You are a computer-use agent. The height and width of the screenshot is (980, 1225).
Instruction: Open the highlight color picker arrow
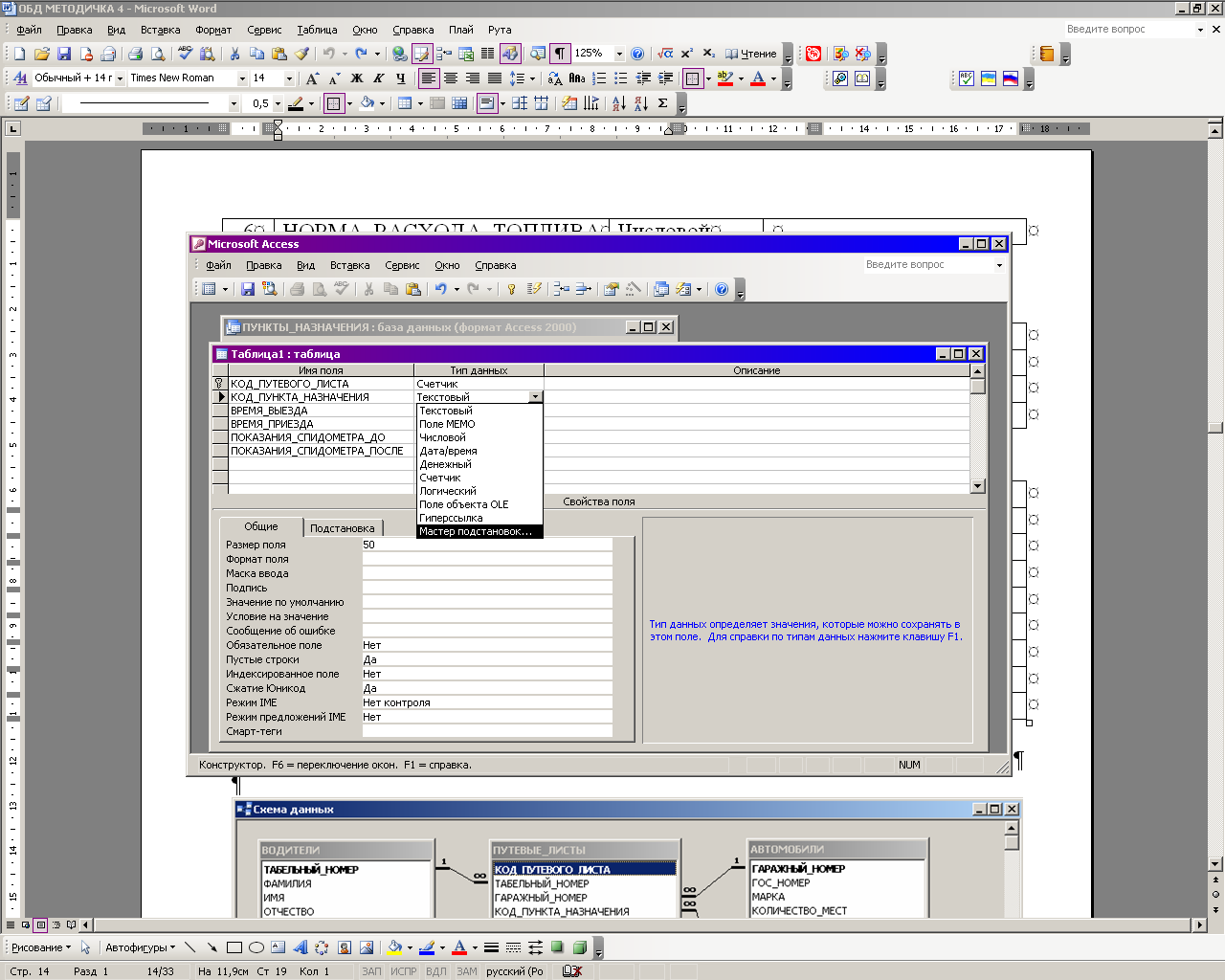click(x=741, y=78)
